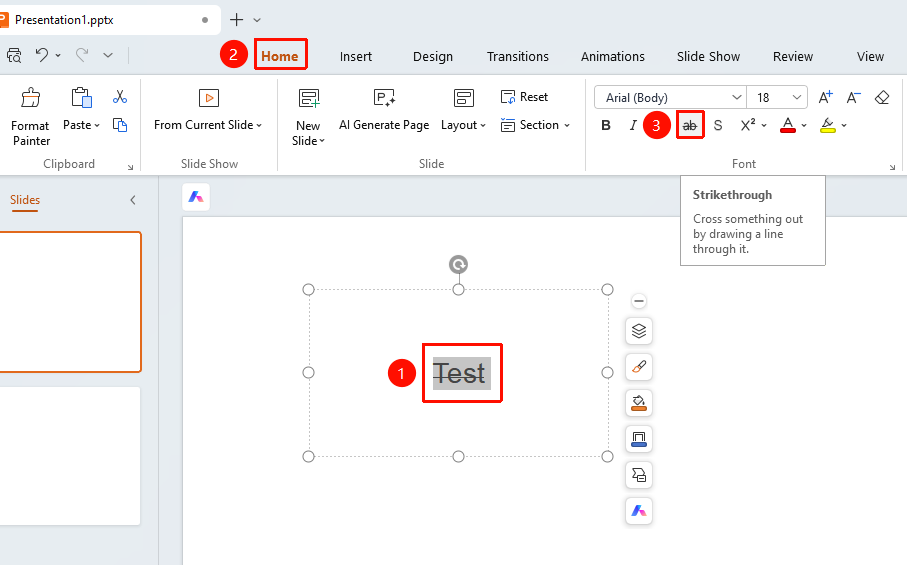Image resolution: width=907 pixels, height=565 pixels.
Task: Click Reset slide button
Action: [524, 97]
